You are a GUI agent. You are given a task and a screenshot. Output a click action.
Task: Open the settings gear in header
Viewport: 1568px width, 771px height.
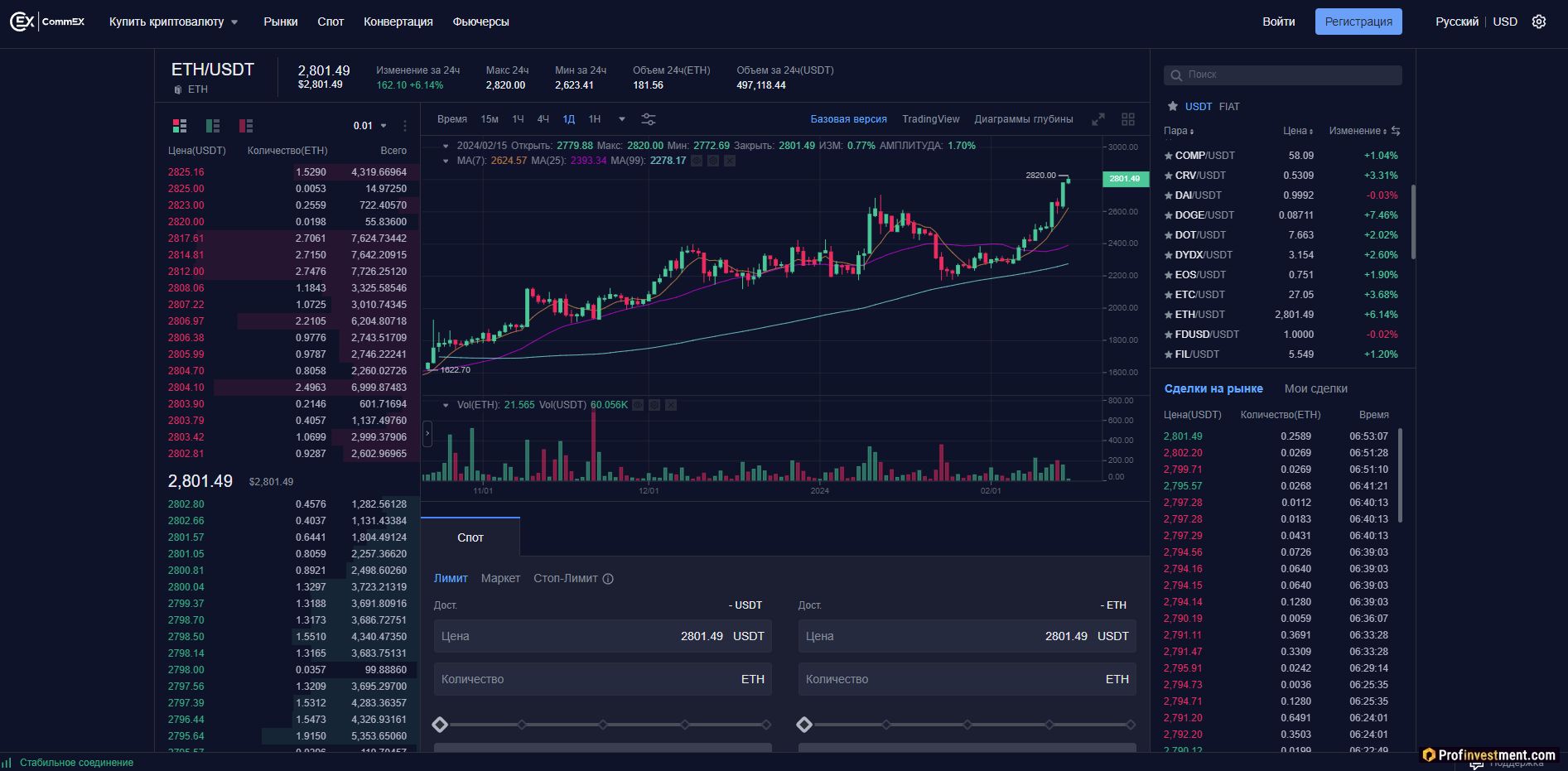coord(1539,22)
